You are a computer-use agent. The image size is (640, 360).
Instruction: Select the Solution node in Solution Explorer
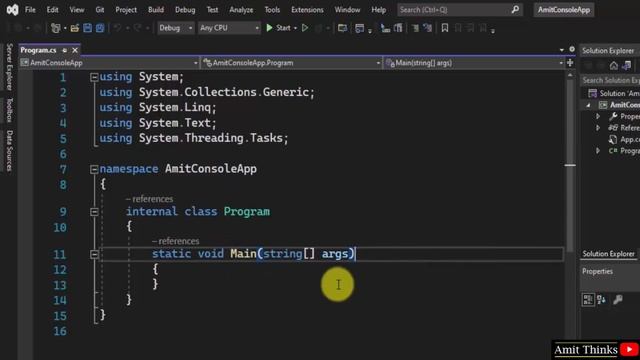(614, 93)
